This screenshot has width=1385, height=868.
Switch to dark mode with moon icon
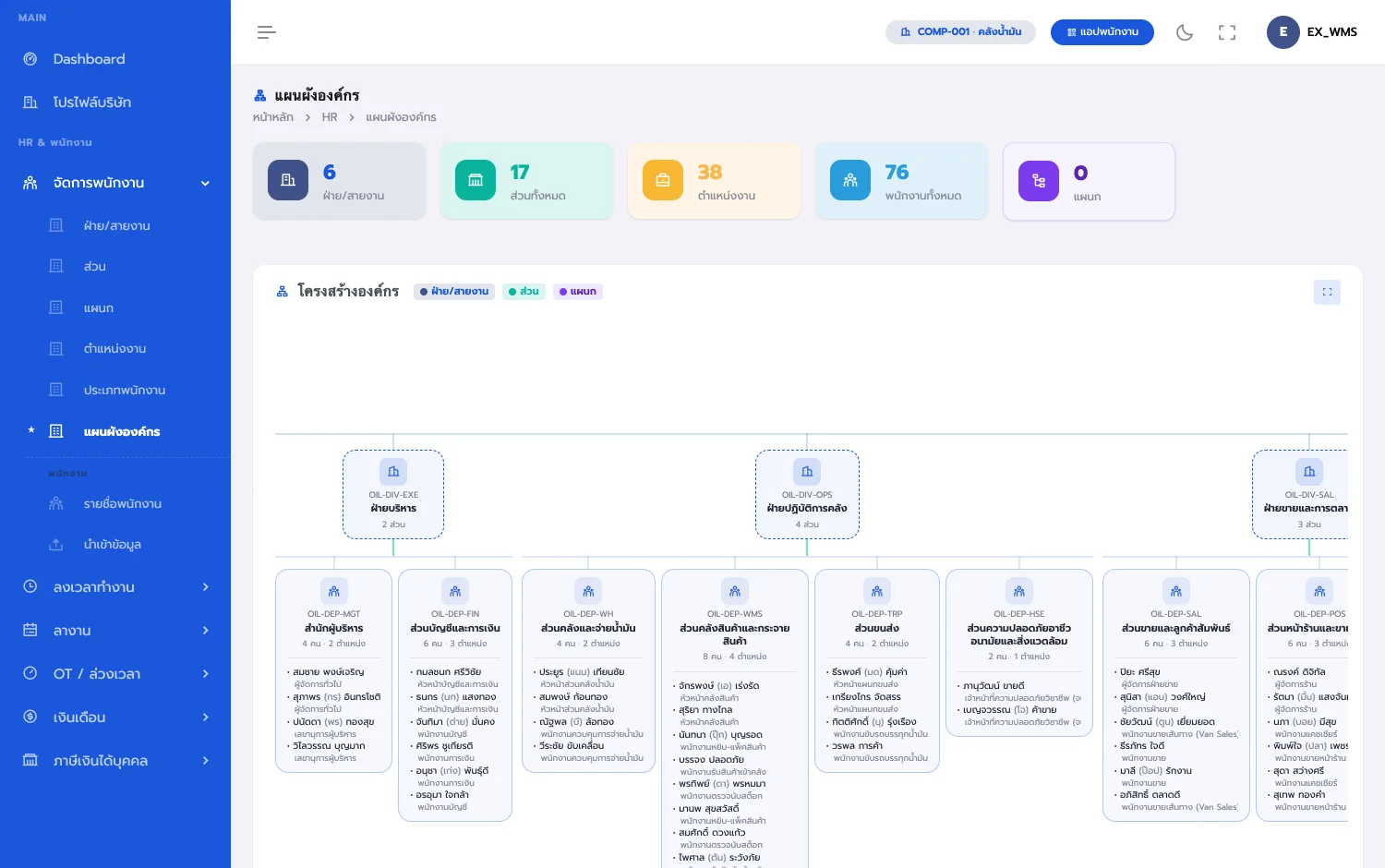click(x=1185, y=32)
